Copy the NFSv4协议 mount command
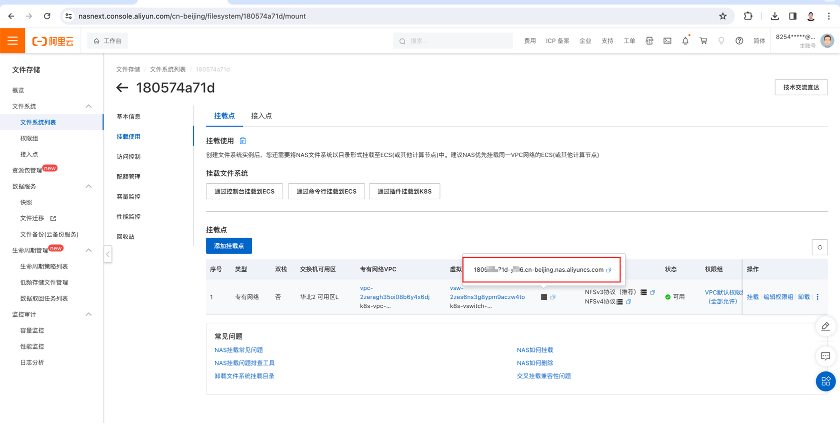 (x=628, y=302)
